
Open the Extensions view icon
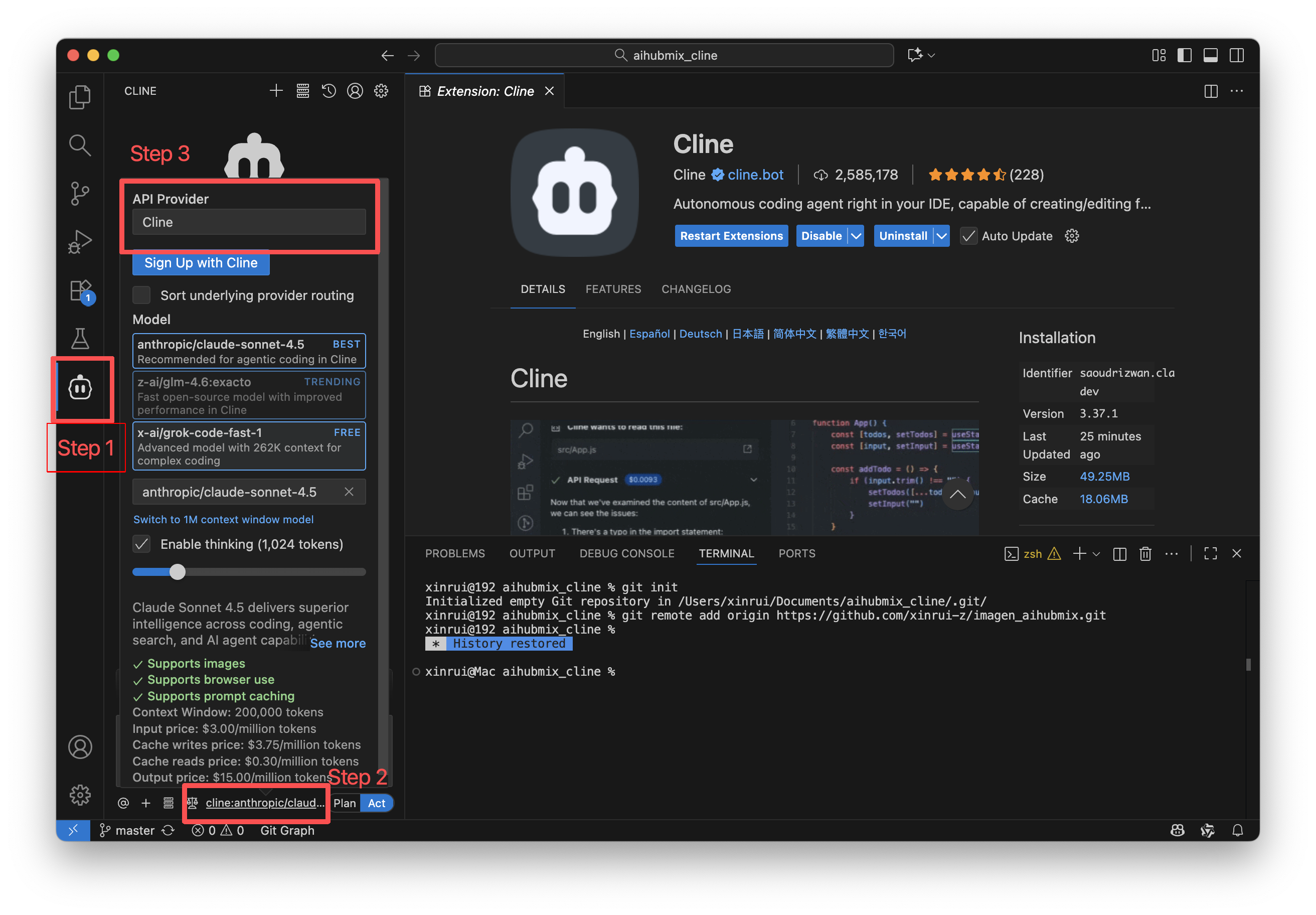[80, 290]
